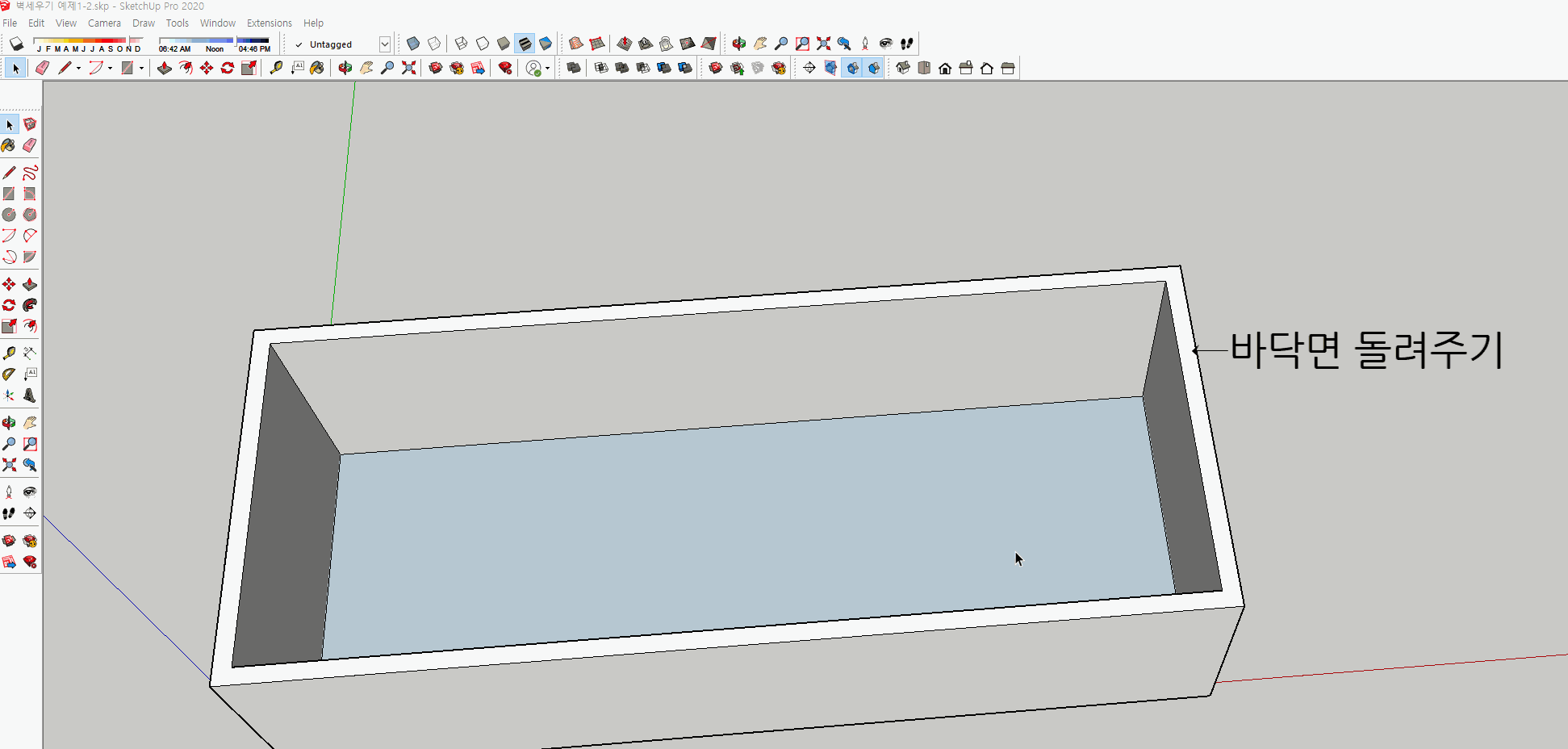Click Zoom Extents in the top toolbar
The width and height of the screenshot is (1568, 749).
point(409,69)
